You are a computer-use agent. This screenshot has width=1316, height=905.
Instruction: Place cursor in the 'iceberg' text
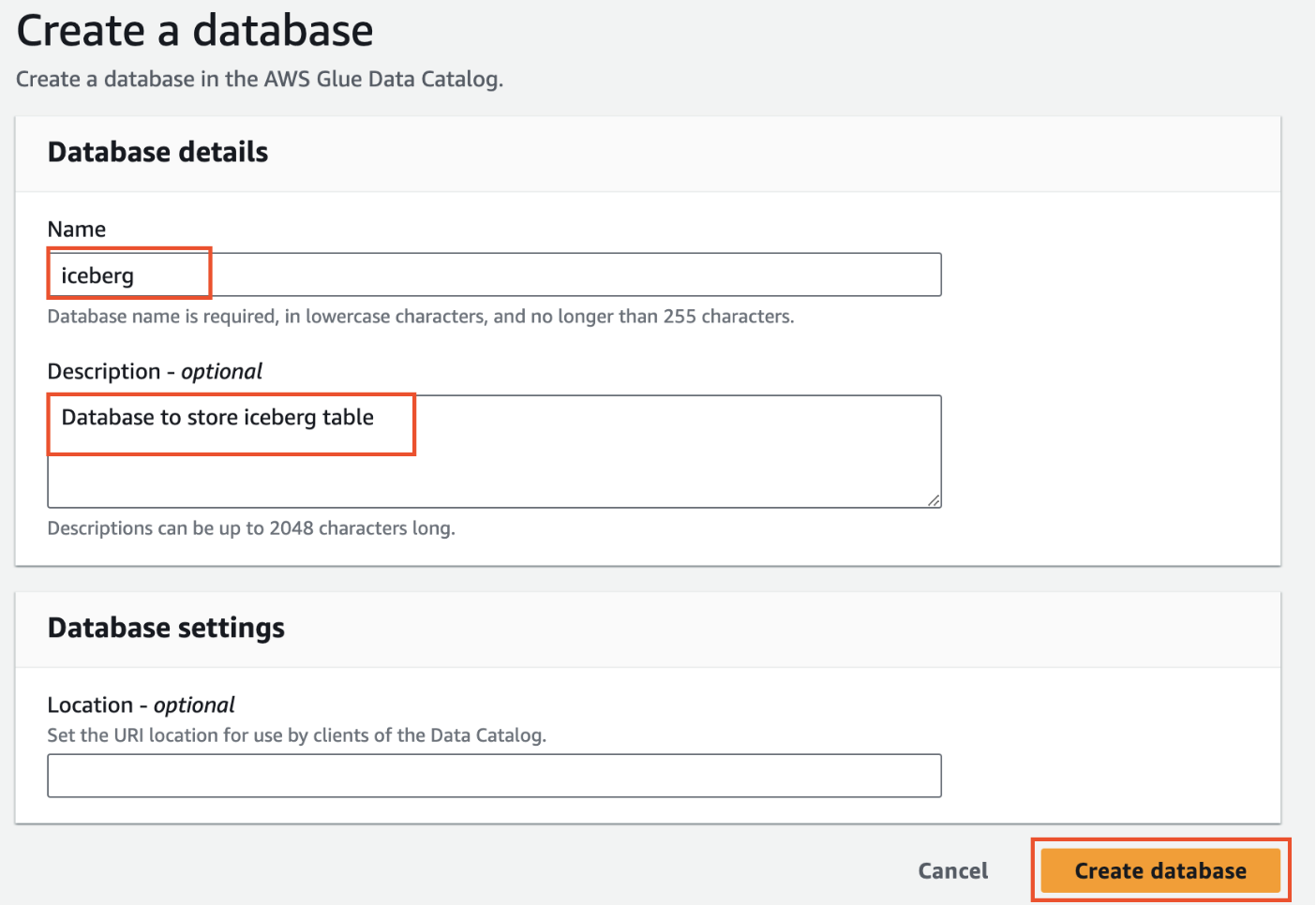[x=97, y=276]
